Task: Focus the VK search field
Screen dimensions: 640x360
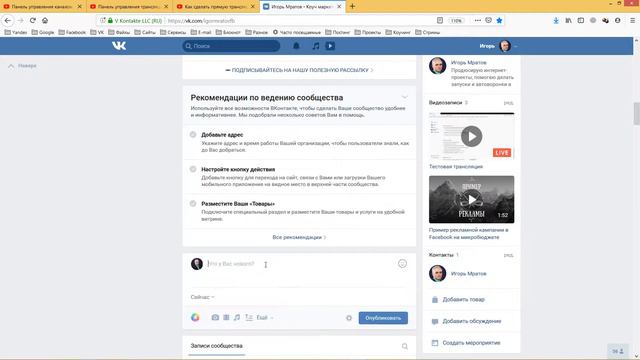Action: [x=231, y=46]
